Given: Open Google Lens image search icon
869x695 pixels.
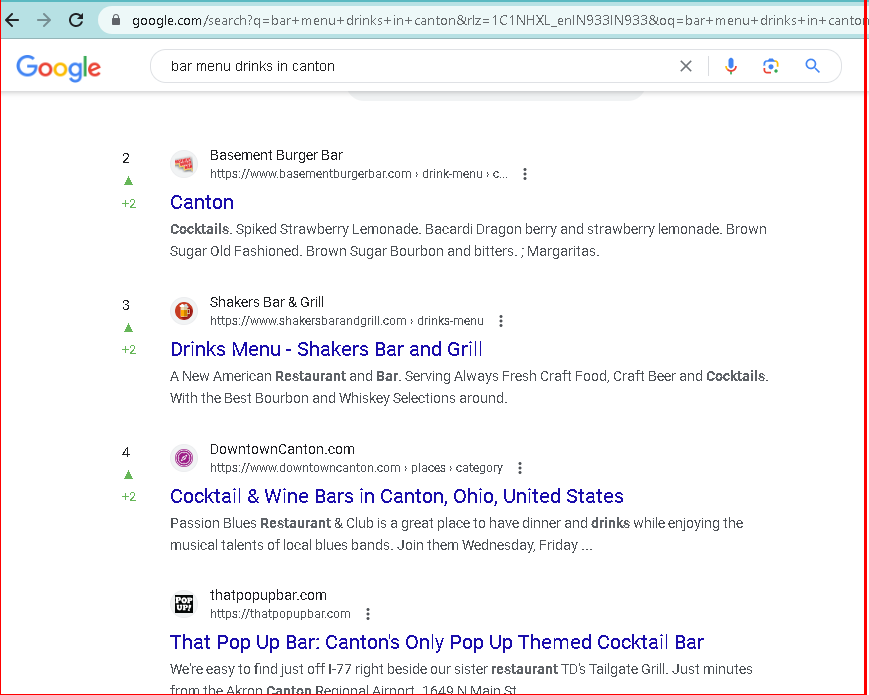Looking at the screenshot, I should point(770,67).
